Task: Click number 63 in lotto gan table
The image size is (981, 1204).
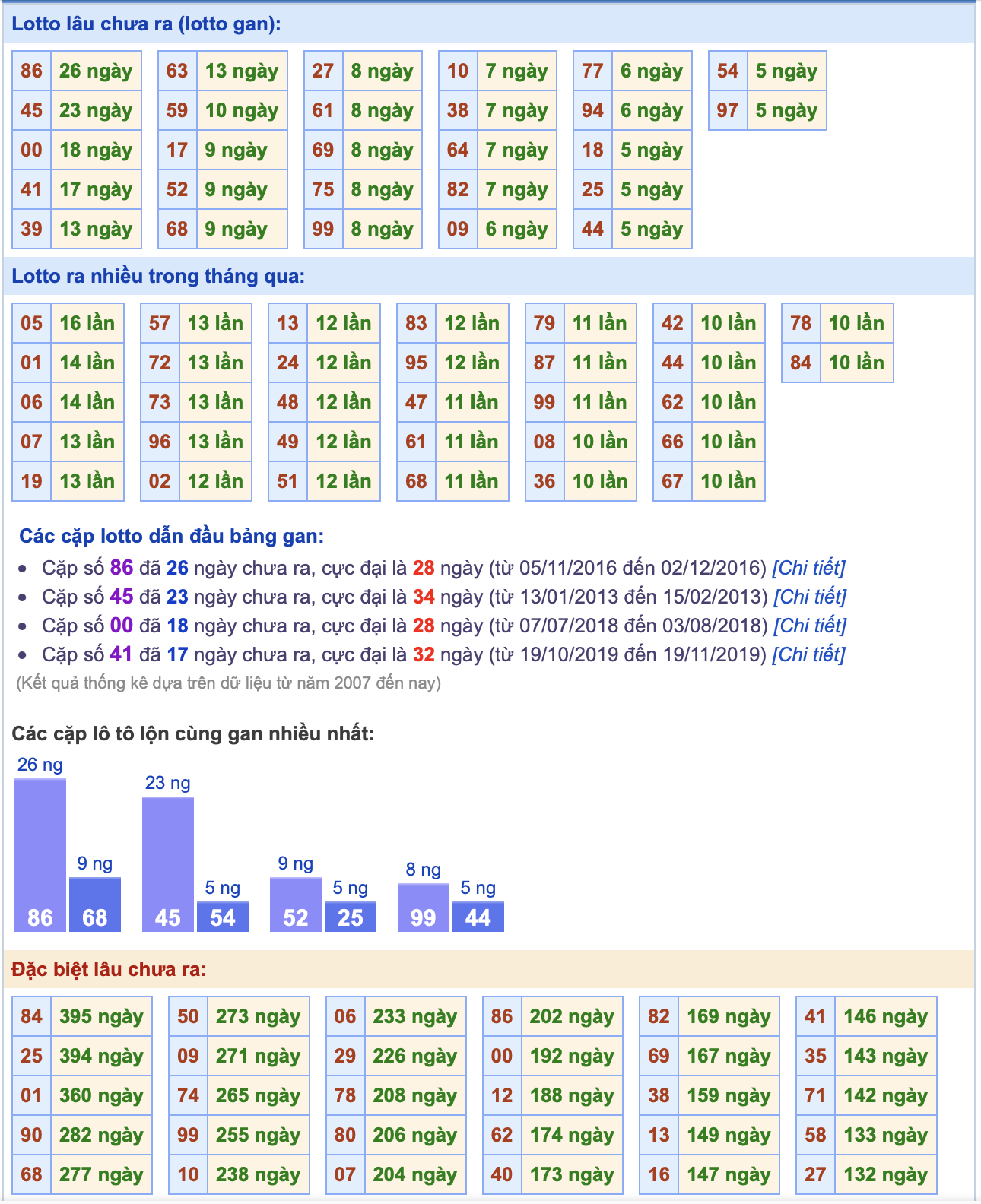Action: 177,71
